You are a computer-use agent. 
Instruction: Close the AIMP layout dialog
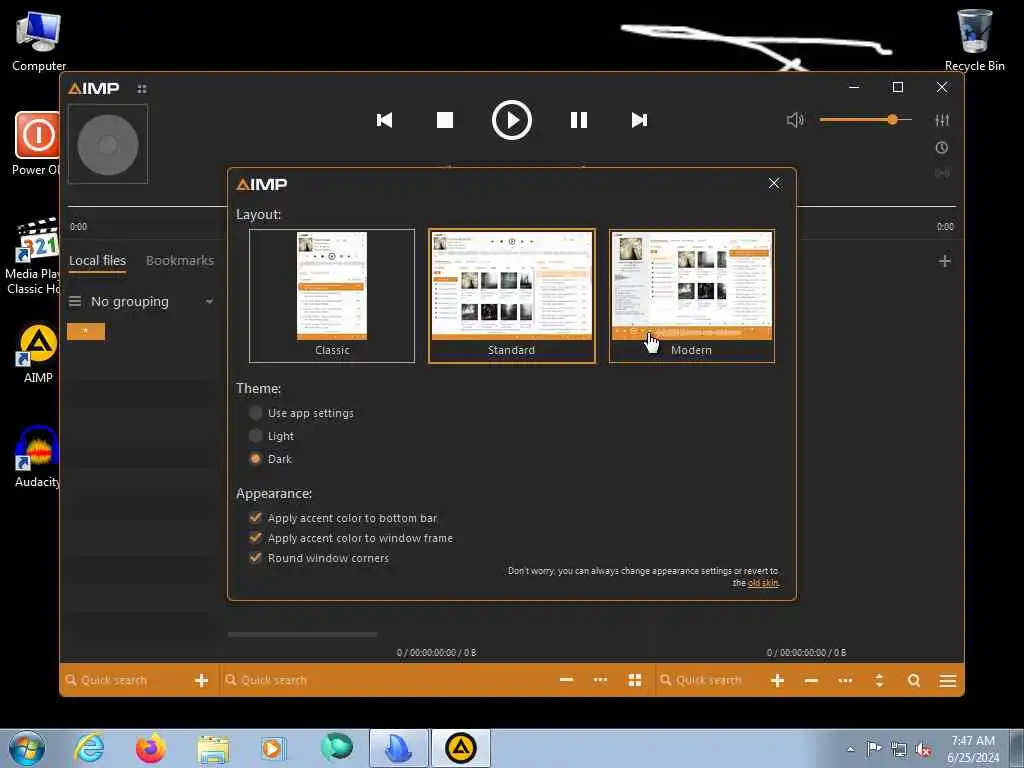pos(774,184)
